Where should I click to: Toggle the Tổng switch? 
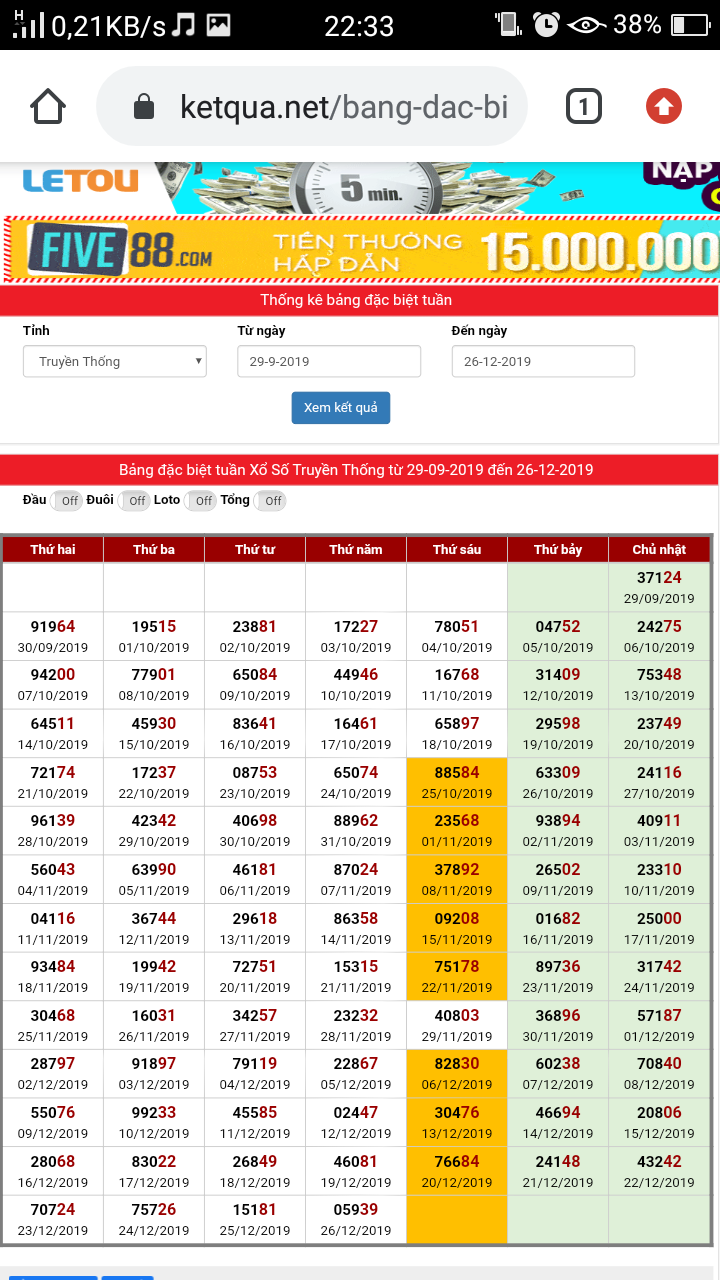[x=270, y=501]
